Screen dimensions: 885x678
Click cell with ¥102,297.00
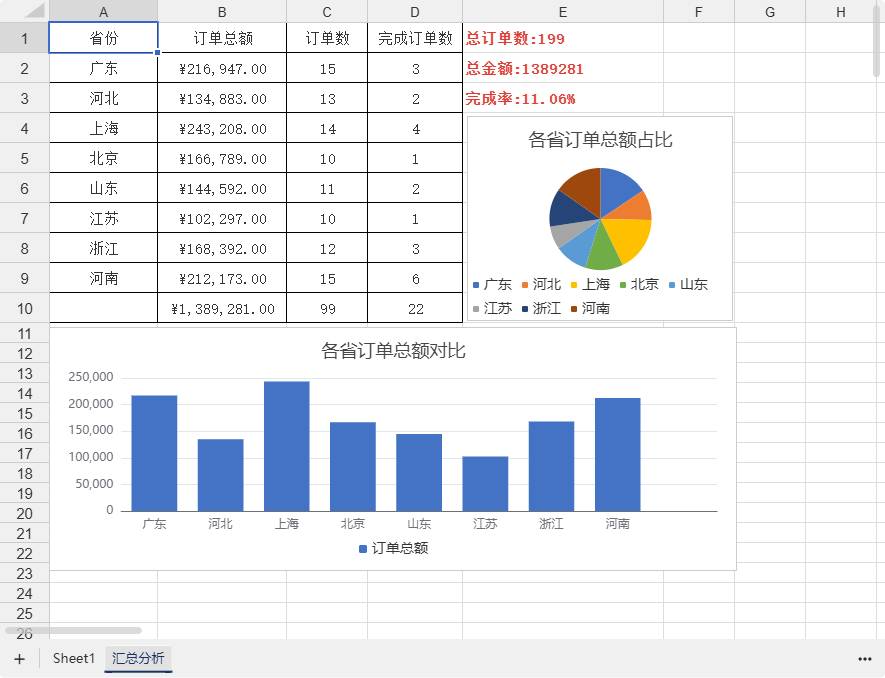(x=222, y=218)
